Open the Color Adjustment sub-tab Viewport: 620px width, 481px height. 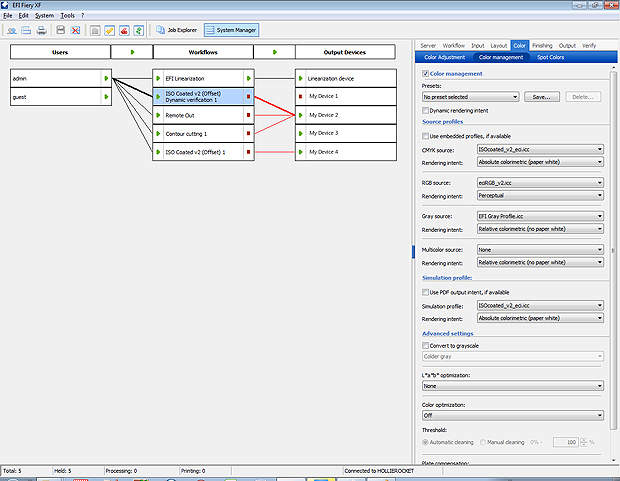(444, 57)
